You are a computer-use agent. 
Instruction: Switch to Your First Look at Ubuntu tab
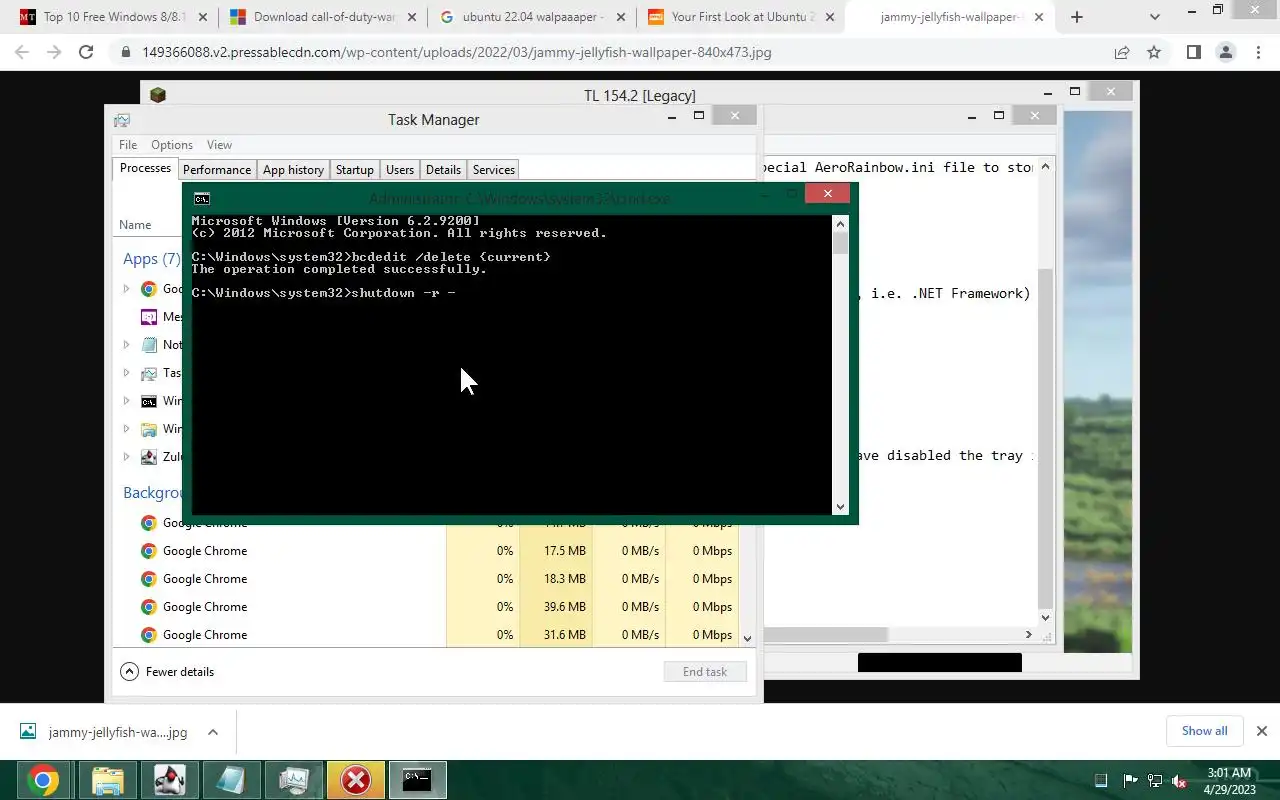[742, 17]
